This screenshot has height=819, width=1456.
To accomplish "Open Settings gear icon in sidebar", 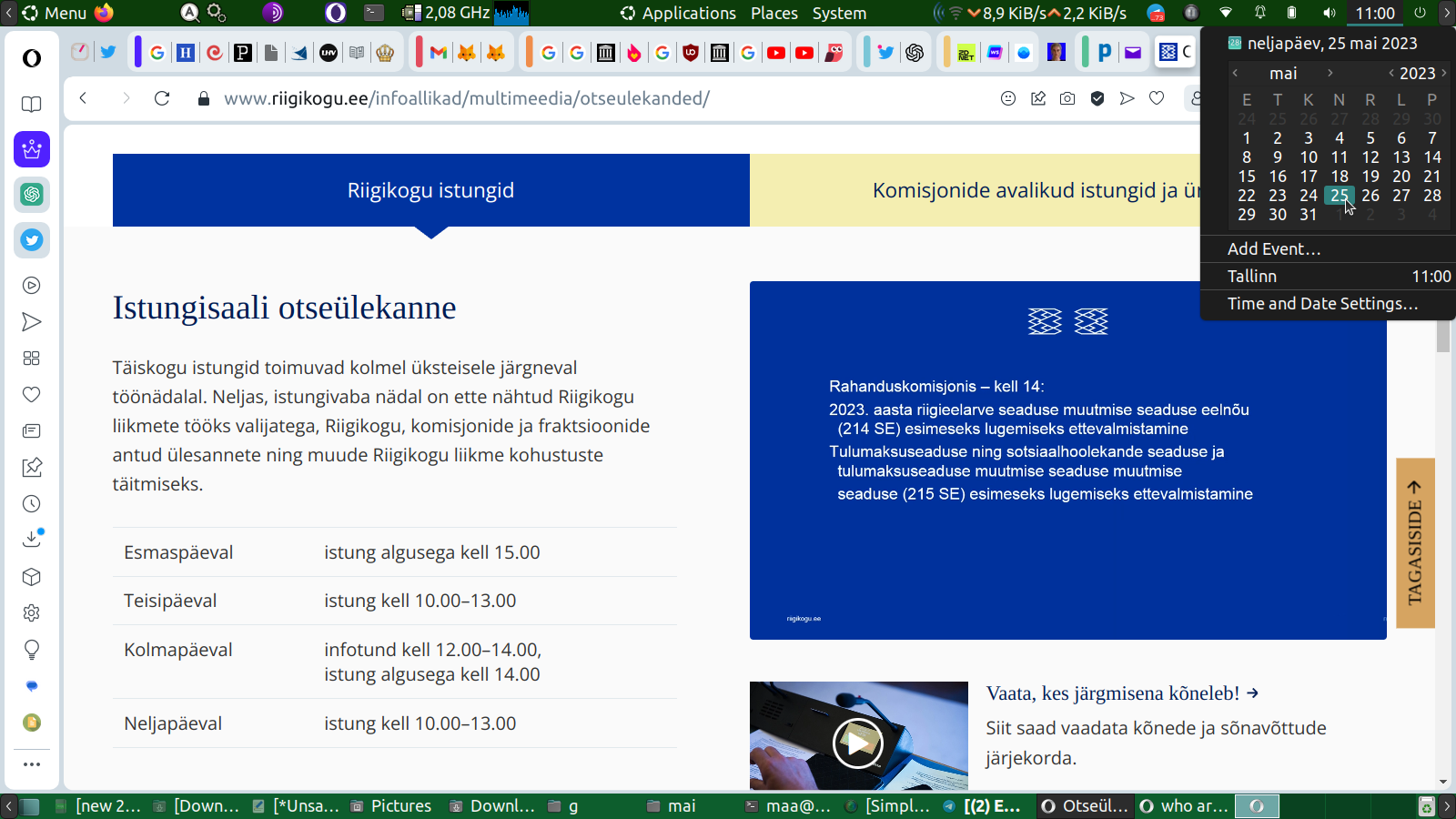I will point(32,613).
